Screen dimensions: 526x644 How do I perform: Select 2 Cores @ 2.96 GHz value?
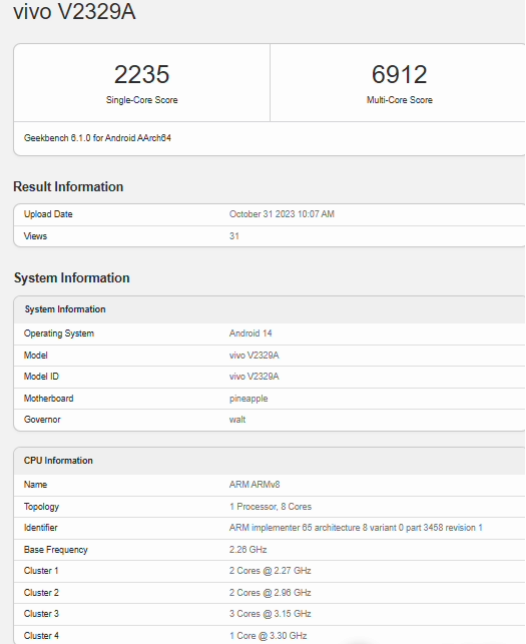pyautogui.click(x=270, y=593)
